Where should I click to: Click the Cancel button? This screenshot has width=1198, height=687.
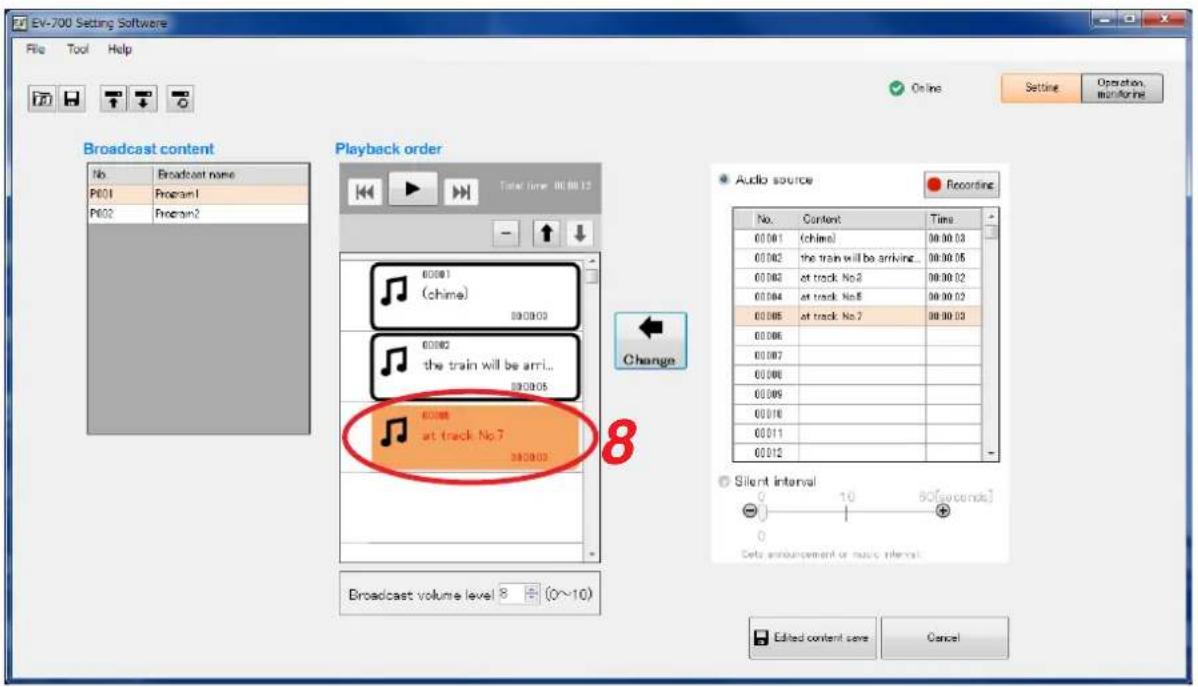coord(944,637)
